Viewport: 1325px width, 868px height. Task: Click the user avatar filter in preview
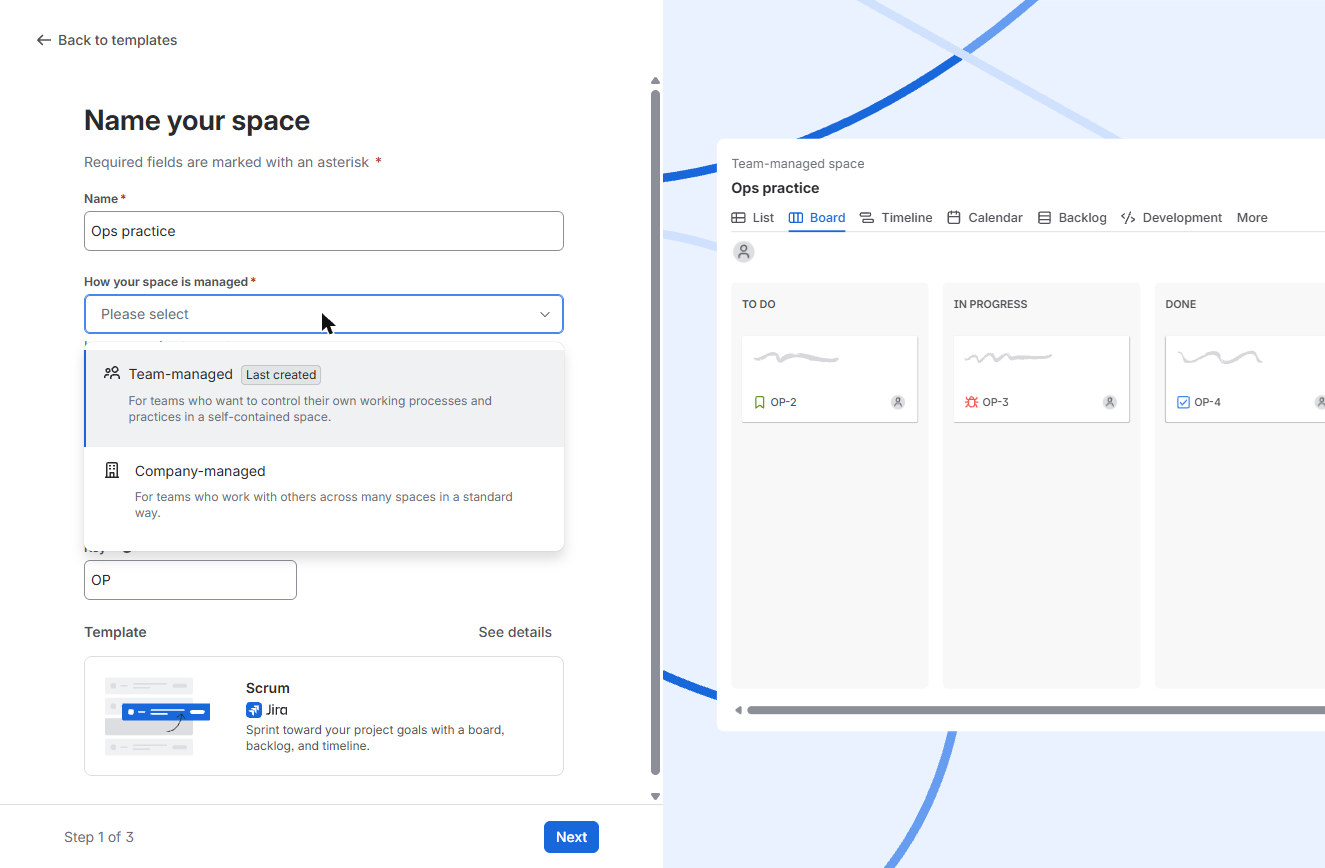click(x=743, y=252)
